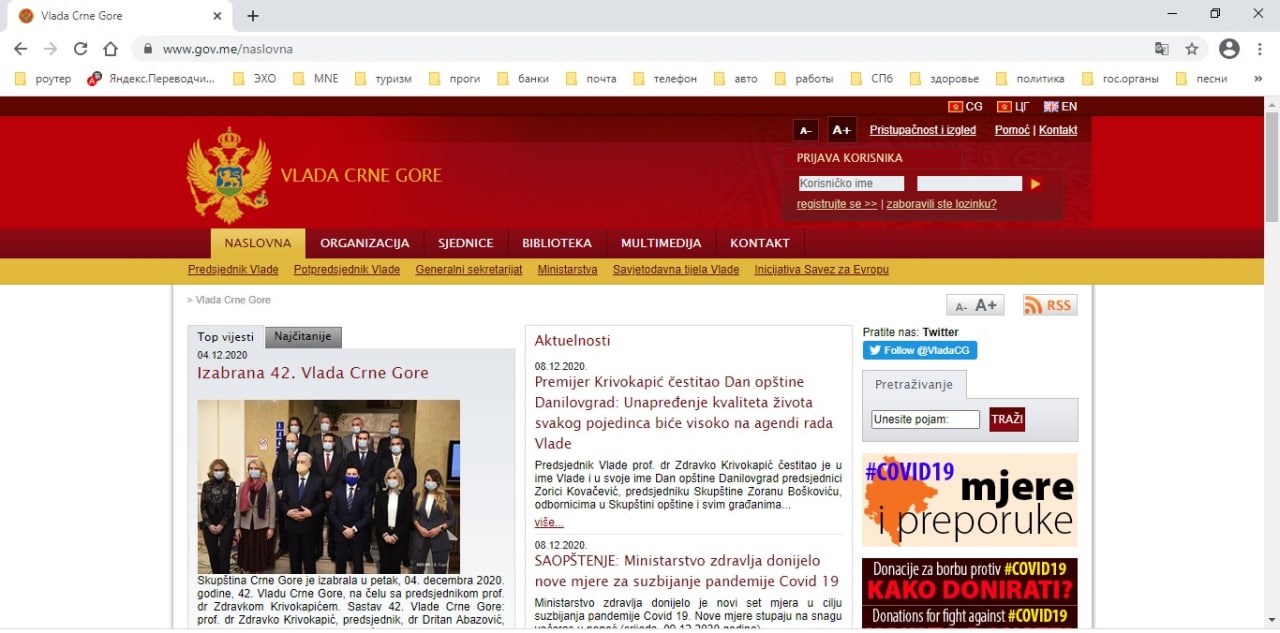Open the здоровье bookmarks folder

click(x=943, y=78)
